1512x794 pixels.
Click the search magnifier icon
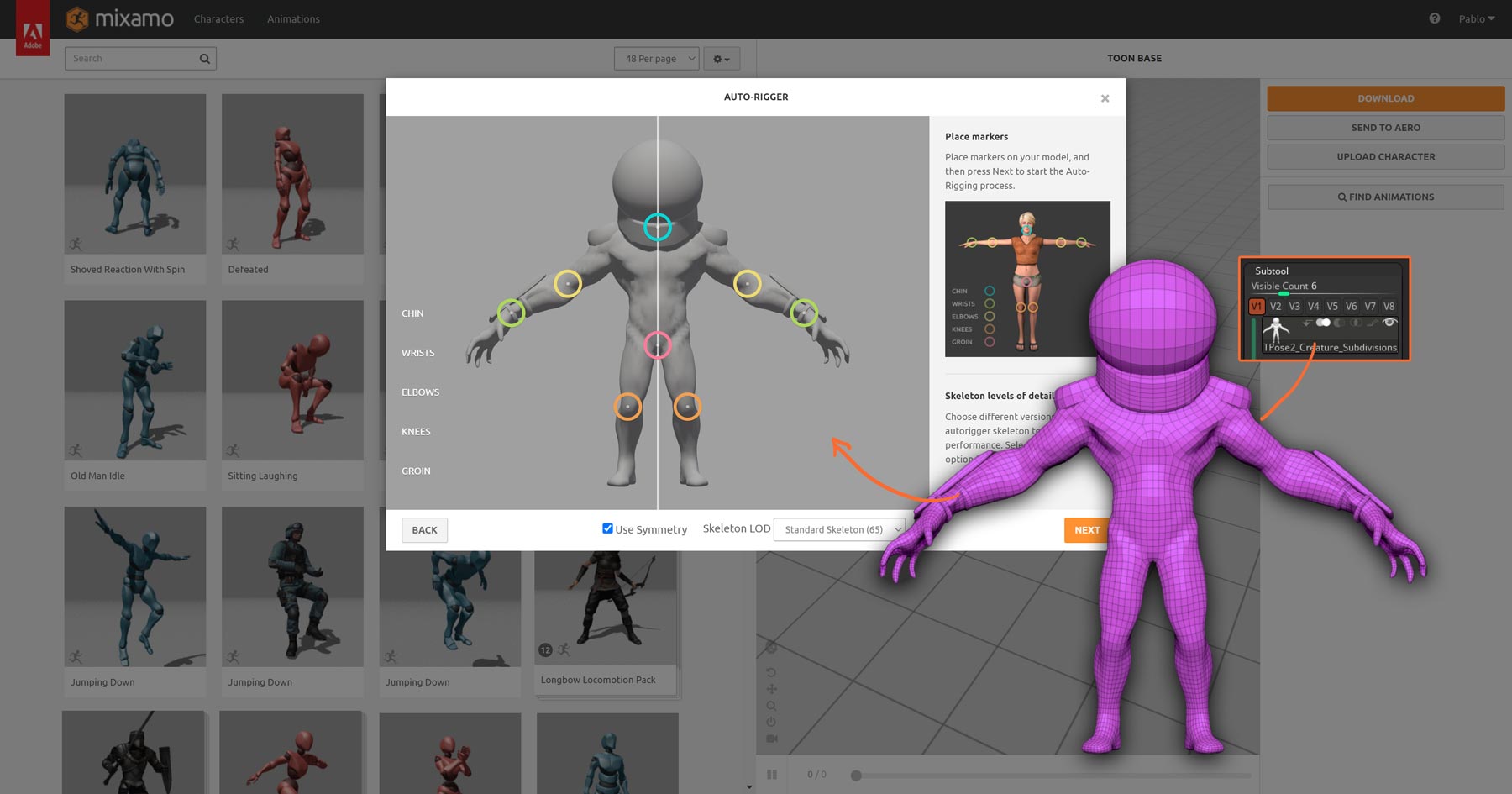(204, 59)
